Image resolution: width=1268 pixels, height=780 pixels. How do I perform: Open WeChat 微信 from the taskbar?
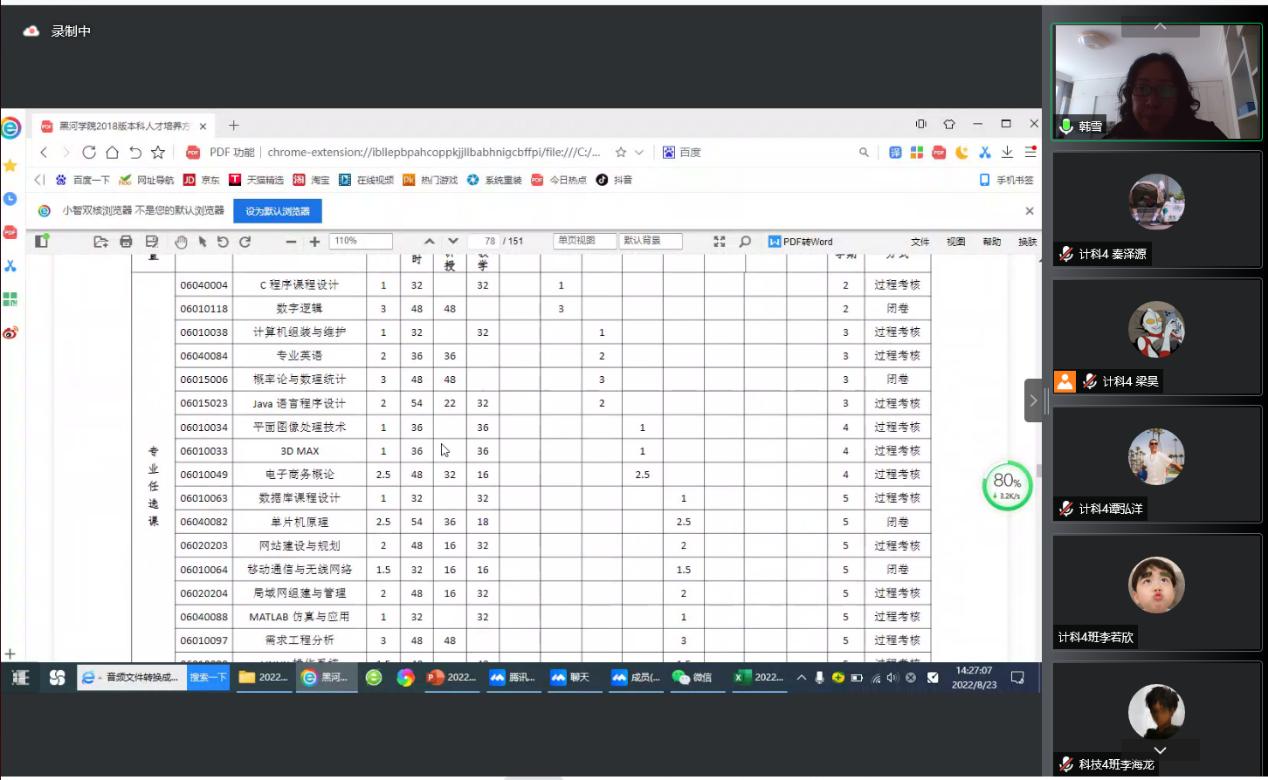tap(692, 677)
